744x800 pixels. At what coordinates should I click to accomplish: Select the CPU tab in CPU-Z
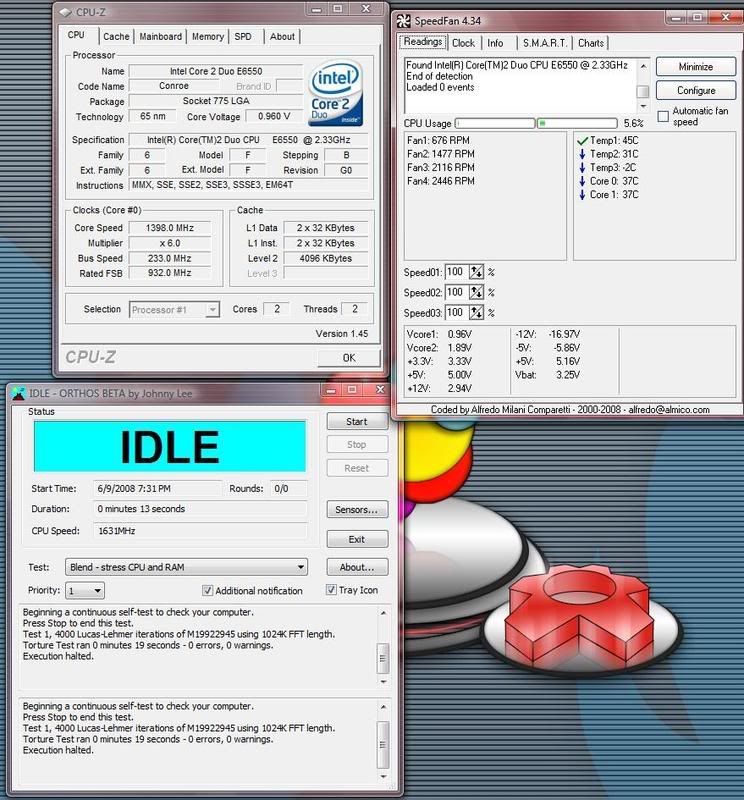(x=76, y=35)
